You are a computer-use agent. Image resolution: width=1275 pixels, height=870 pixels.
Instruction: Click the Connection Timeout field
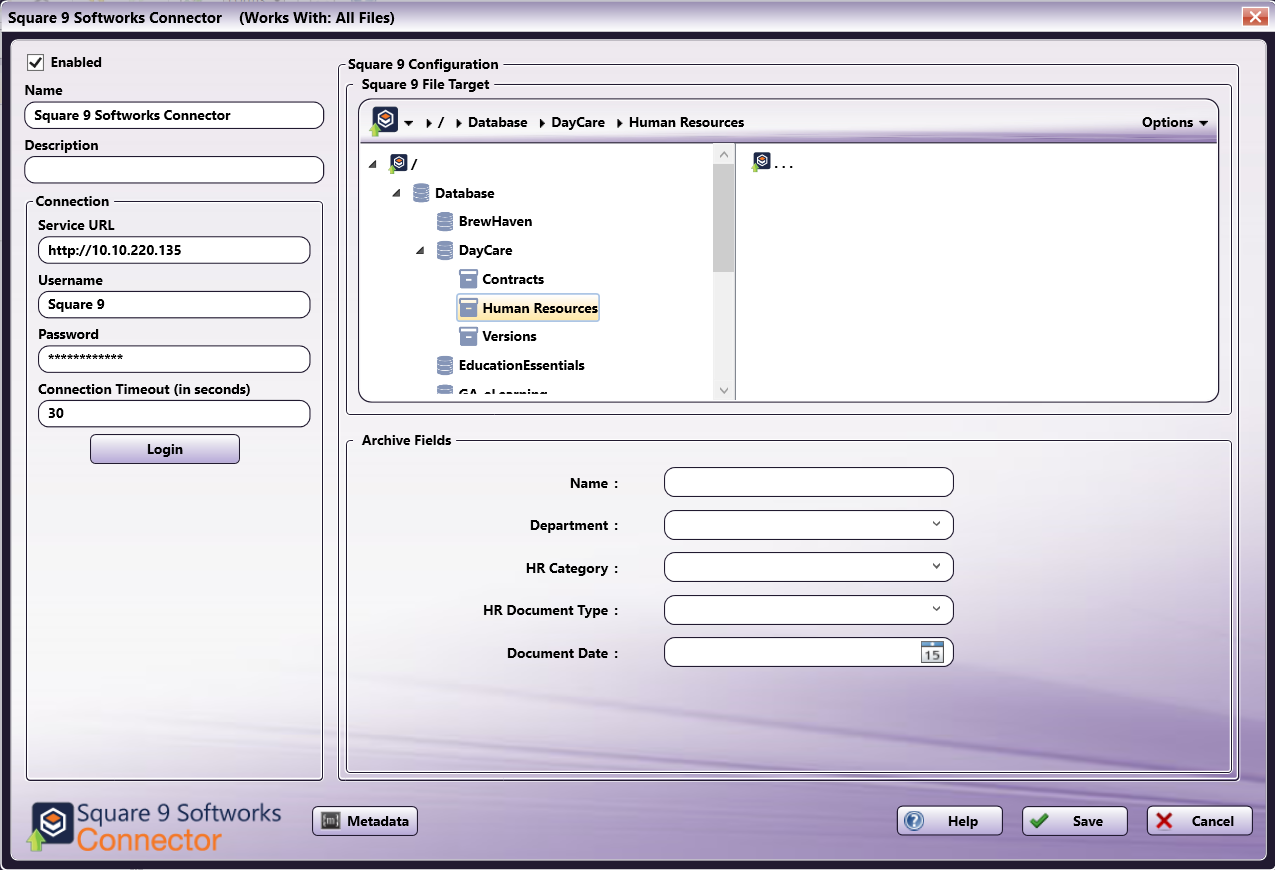(x=174, y=413)
